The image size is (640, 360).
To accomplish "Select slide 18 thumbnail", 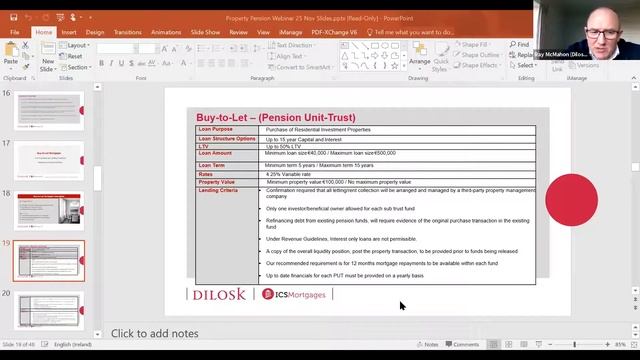I will (x=49, y=211).
